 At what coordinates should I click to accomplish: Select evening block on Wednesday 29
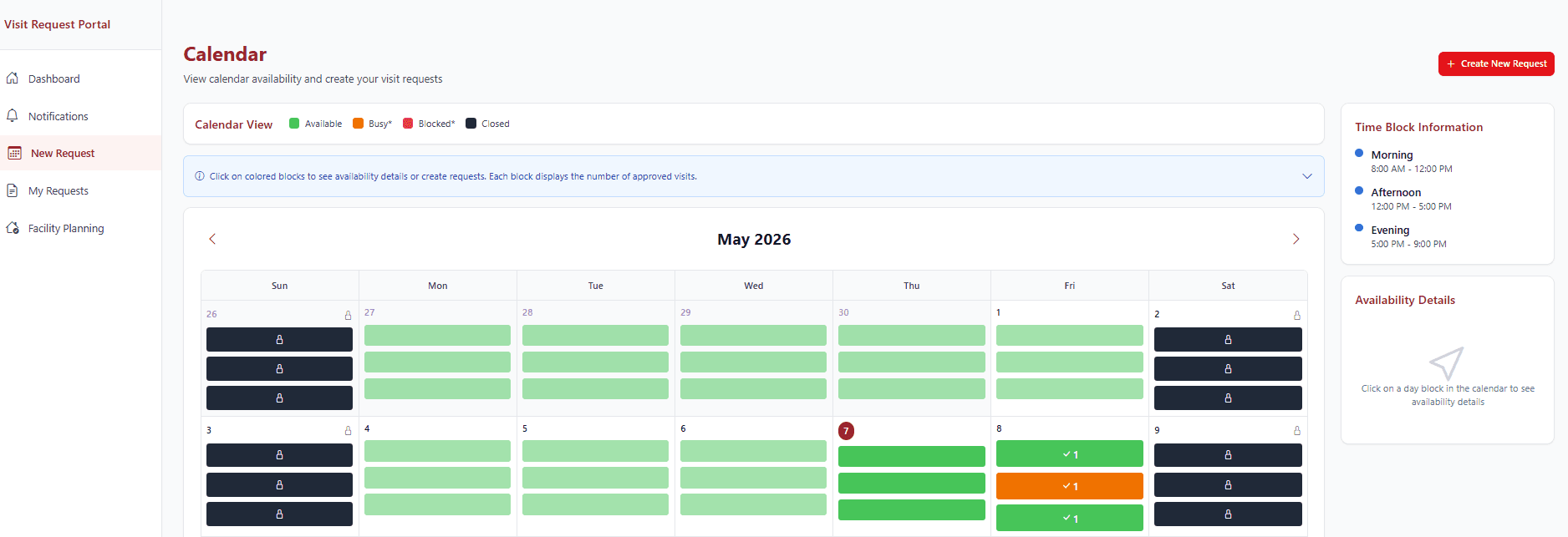(753, 388)
